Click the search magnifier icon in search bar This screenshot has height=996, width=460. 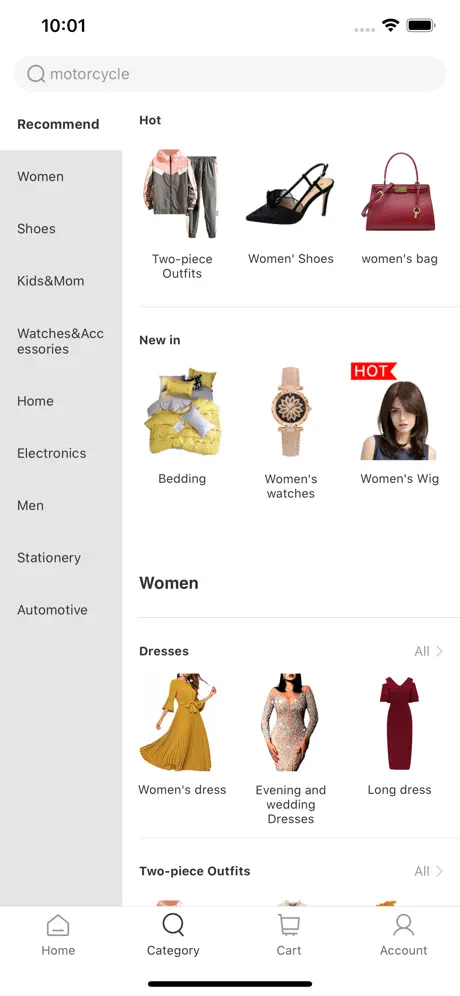(x=36, y=74)
